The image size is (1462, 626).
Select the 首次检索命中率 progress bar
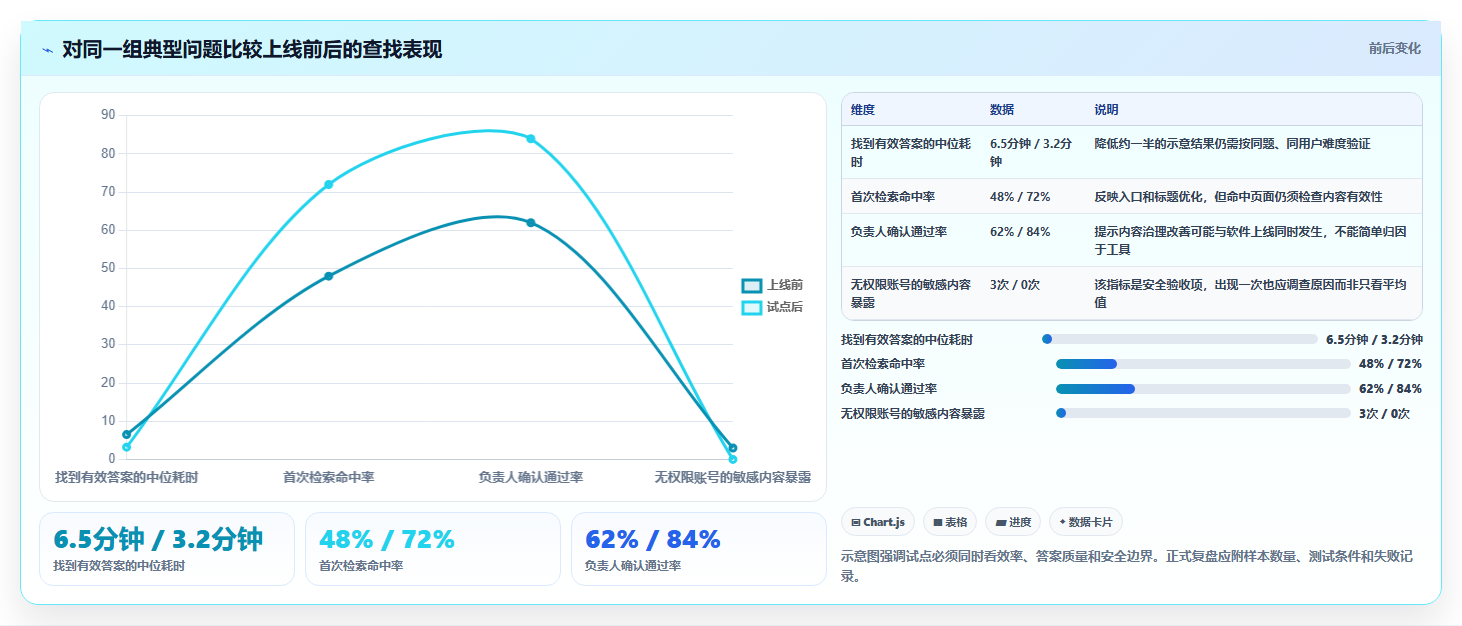[1204, 364]
